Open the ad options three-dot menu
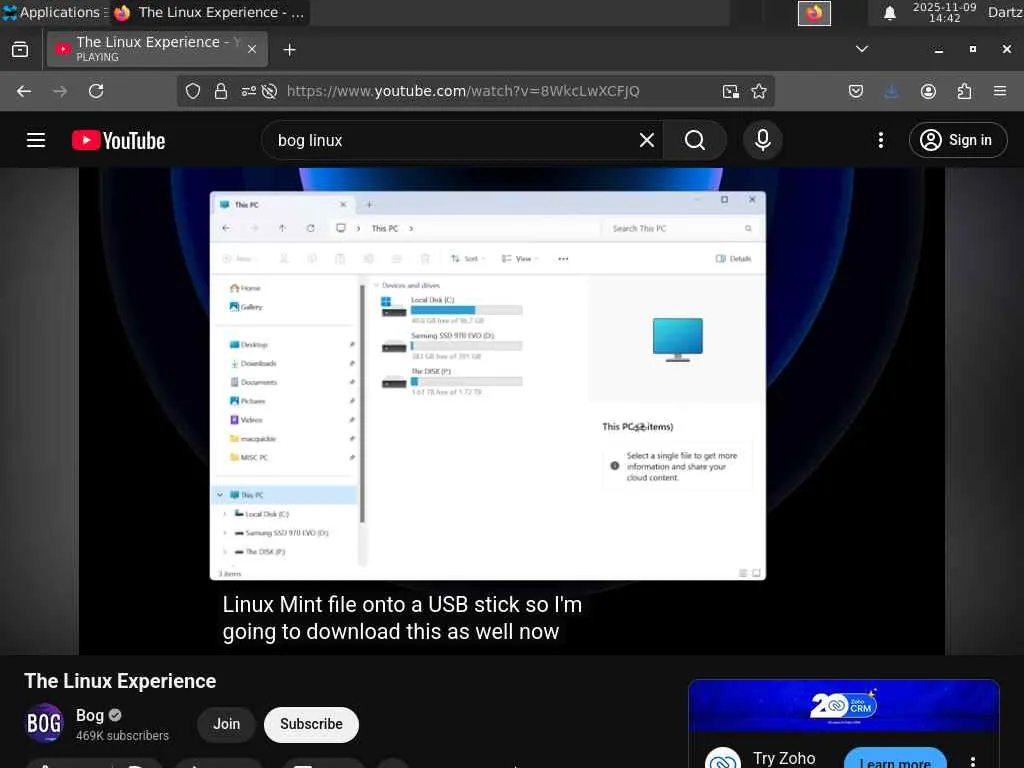 click(972, 761)
